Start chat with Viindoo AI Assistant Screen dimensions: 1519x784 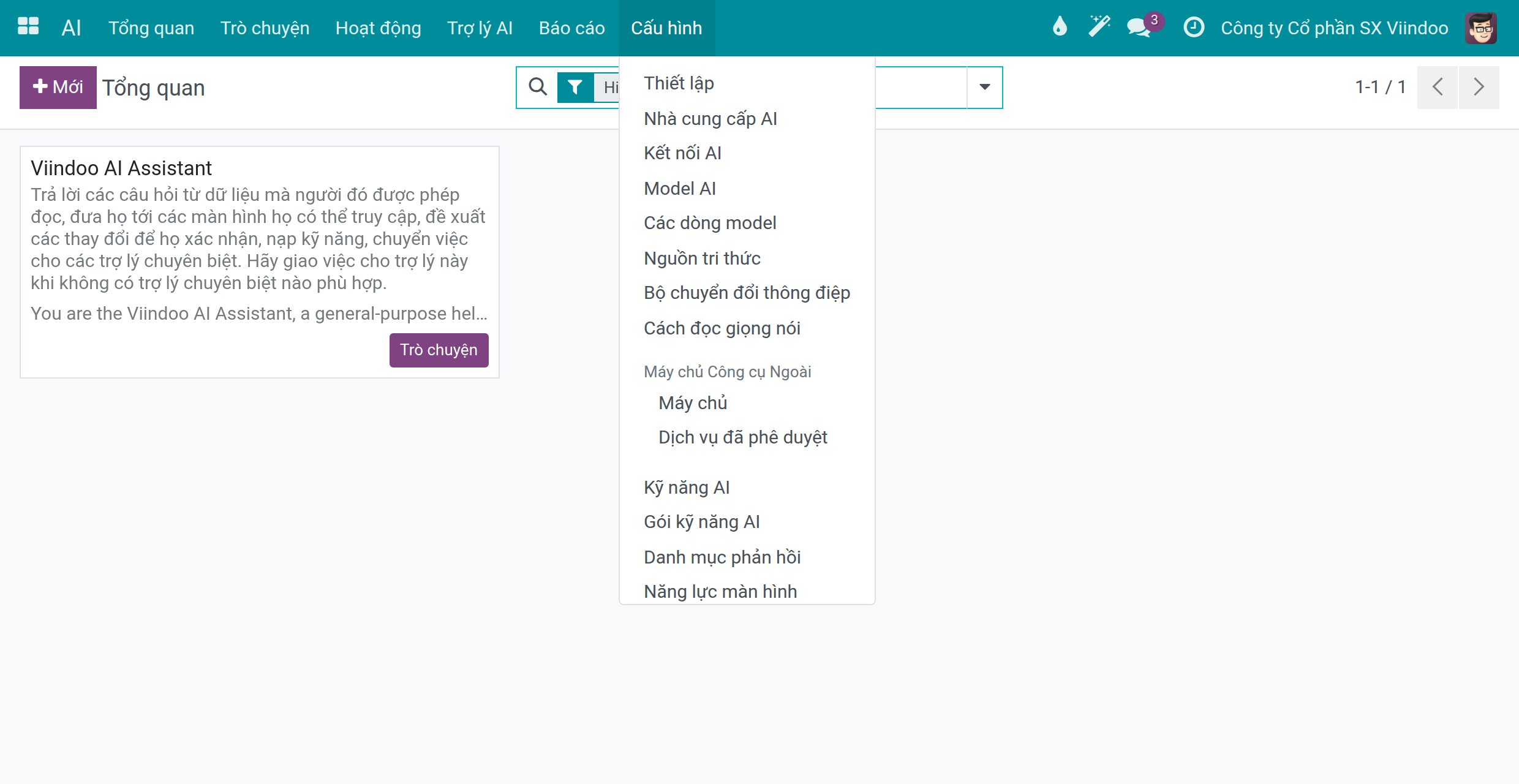tap(439, 350)
